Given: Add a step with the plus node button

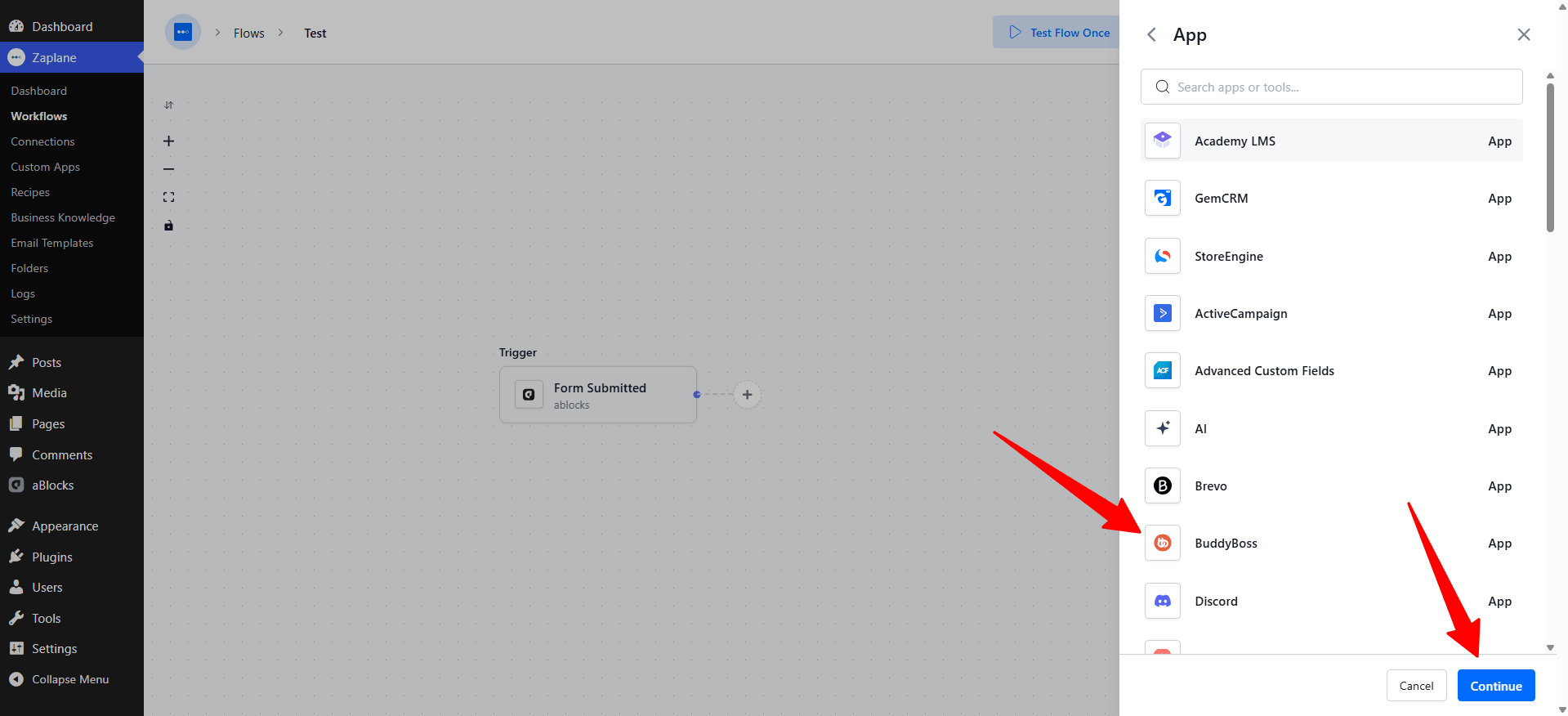Looking at the screenshot, I should [747, 395].
